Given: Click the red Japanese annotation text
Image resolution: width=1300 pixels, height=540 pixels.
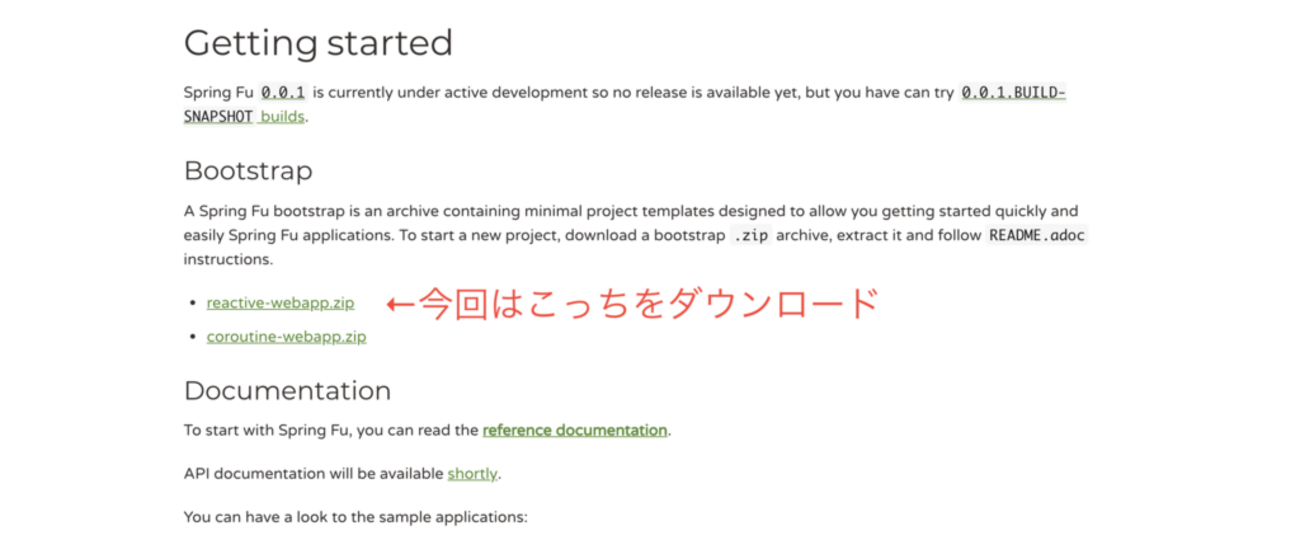Looking at the screenshot, I should [x=648, y=303].
